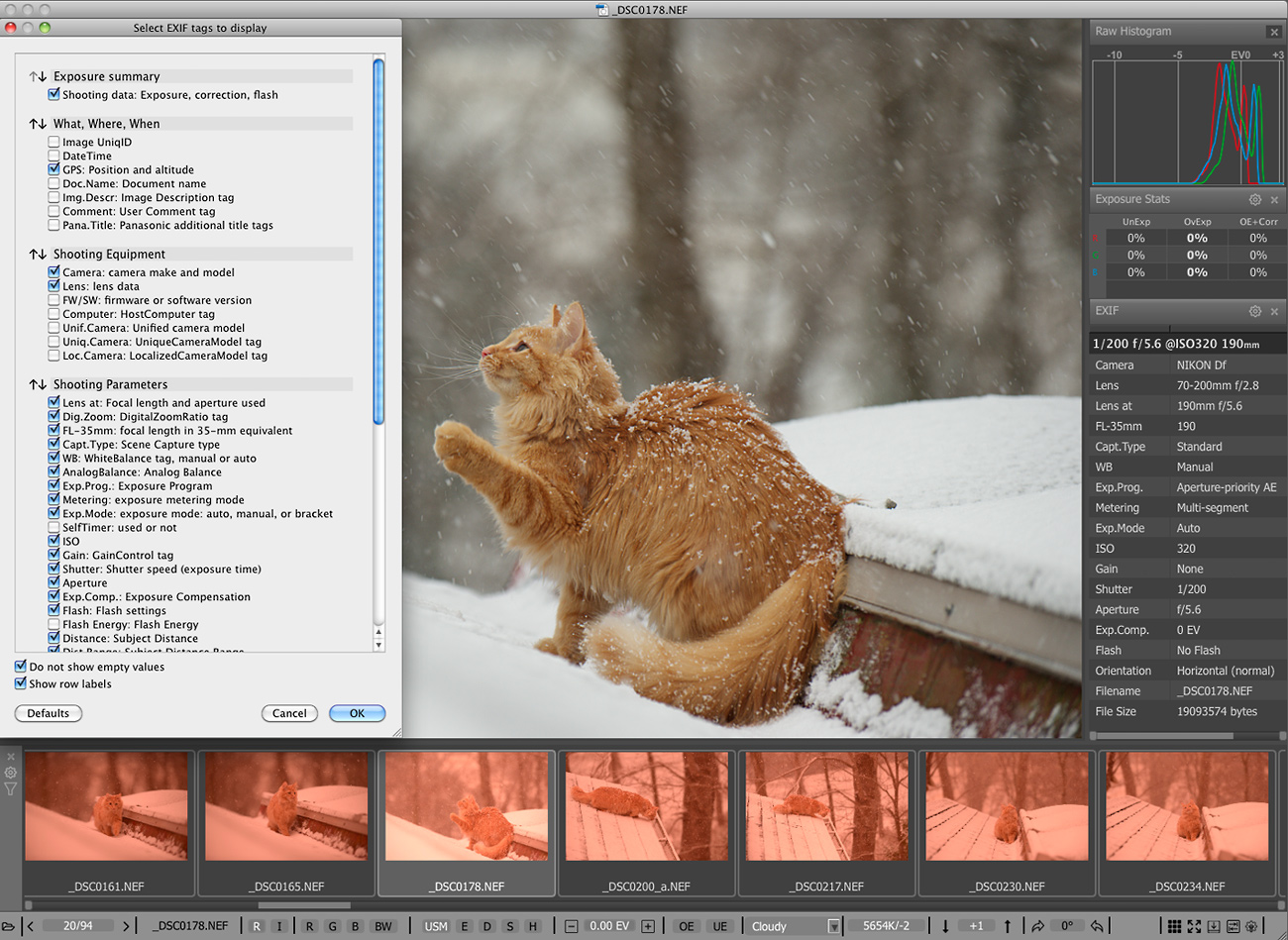Increase exposure with plus EV button

click(x=648, y=926)
